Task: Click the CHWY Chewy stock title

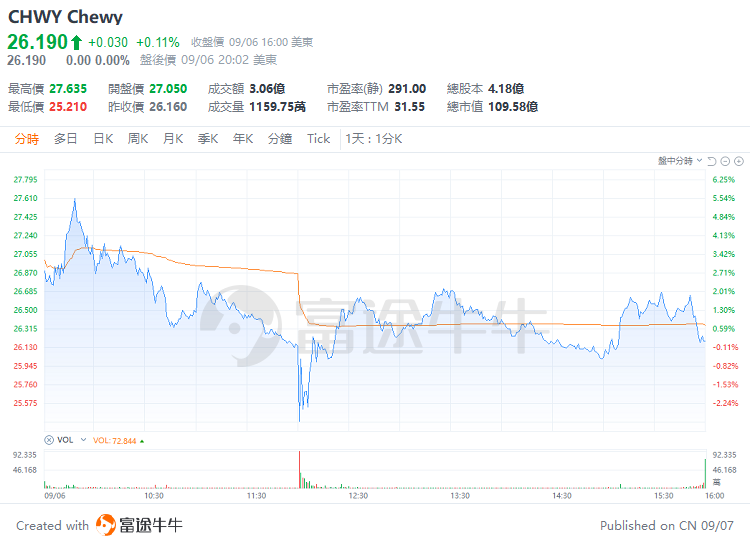Action: tap(66, 17)
